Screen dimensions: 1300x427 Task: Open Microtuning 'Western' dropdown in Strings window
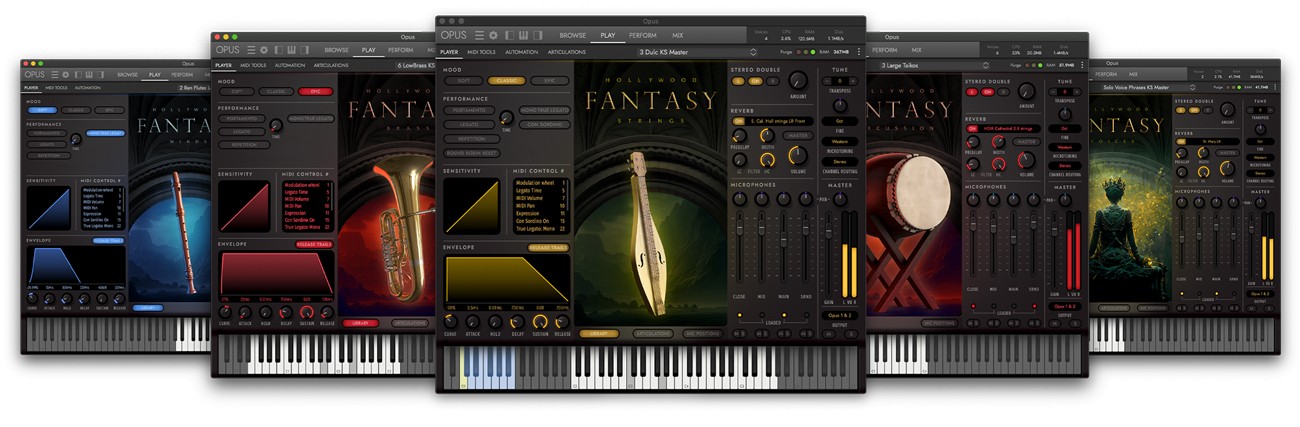[840, 142]
